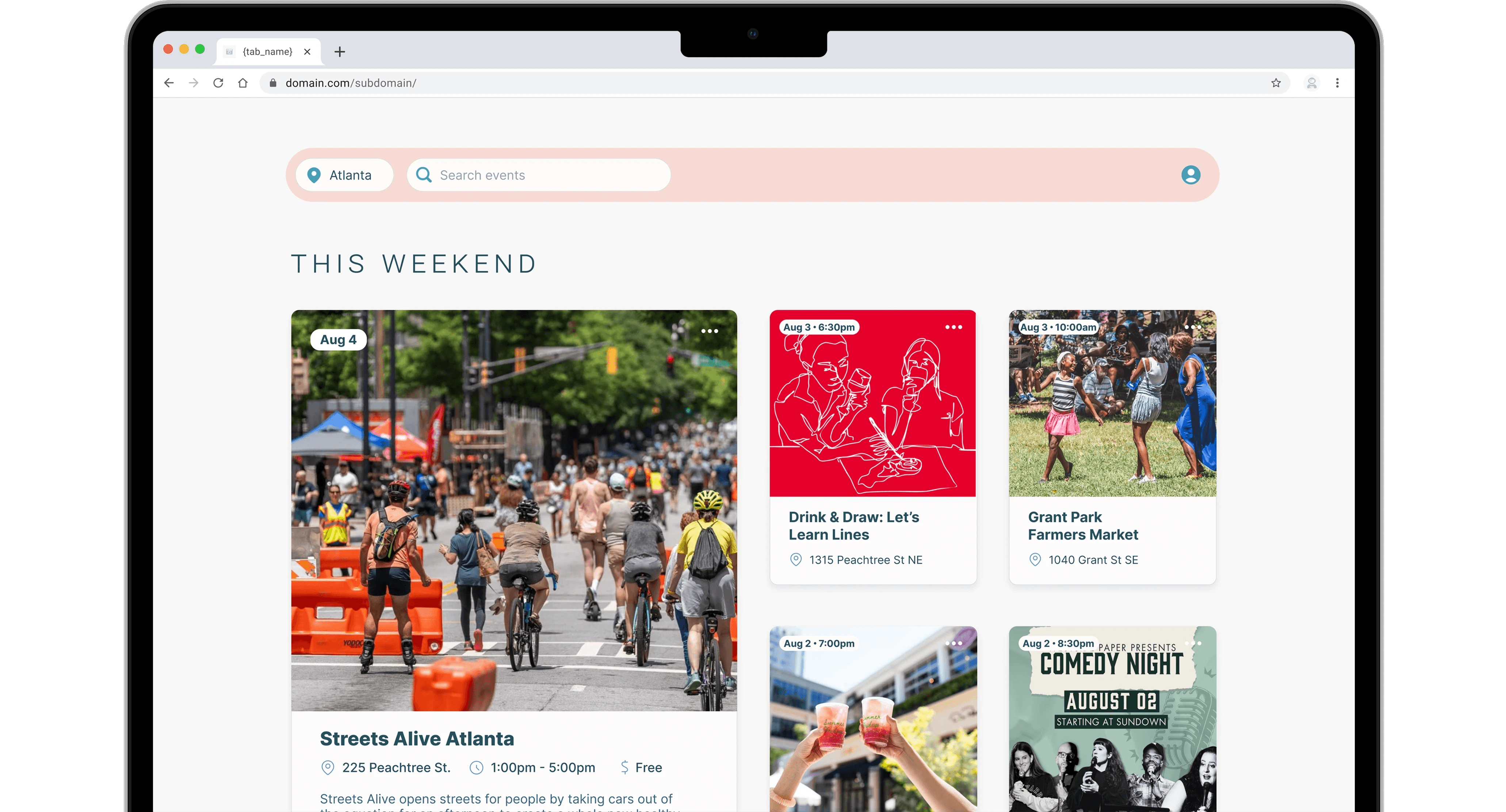Click the magnifying glass search icon
Screen dimensions: 1506x812
[424, 175]
